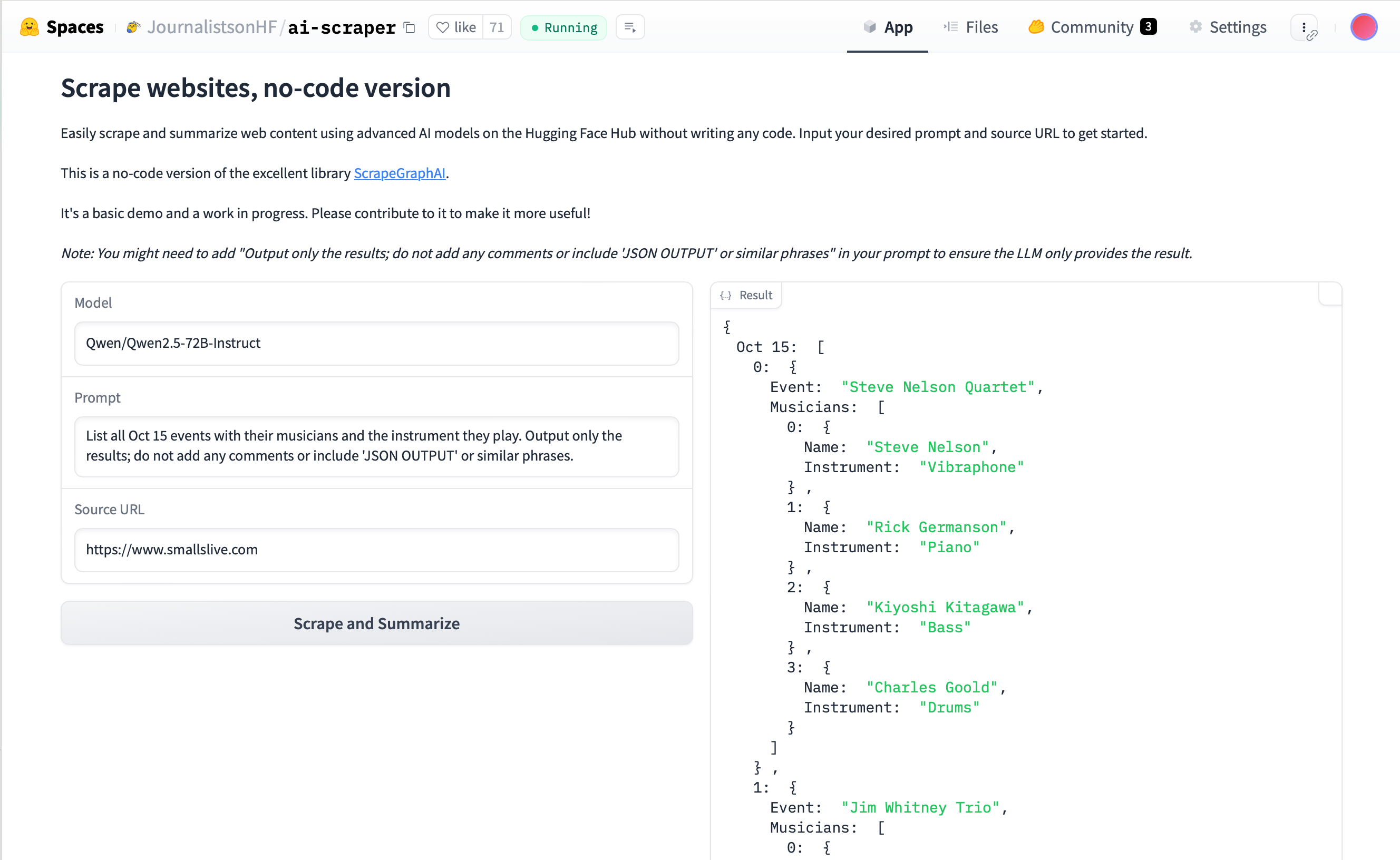Collapse the musician entry for Kiyoshi Kitagawa
Viewport: 1400px width, 860px height.
(x=827, y=588)
